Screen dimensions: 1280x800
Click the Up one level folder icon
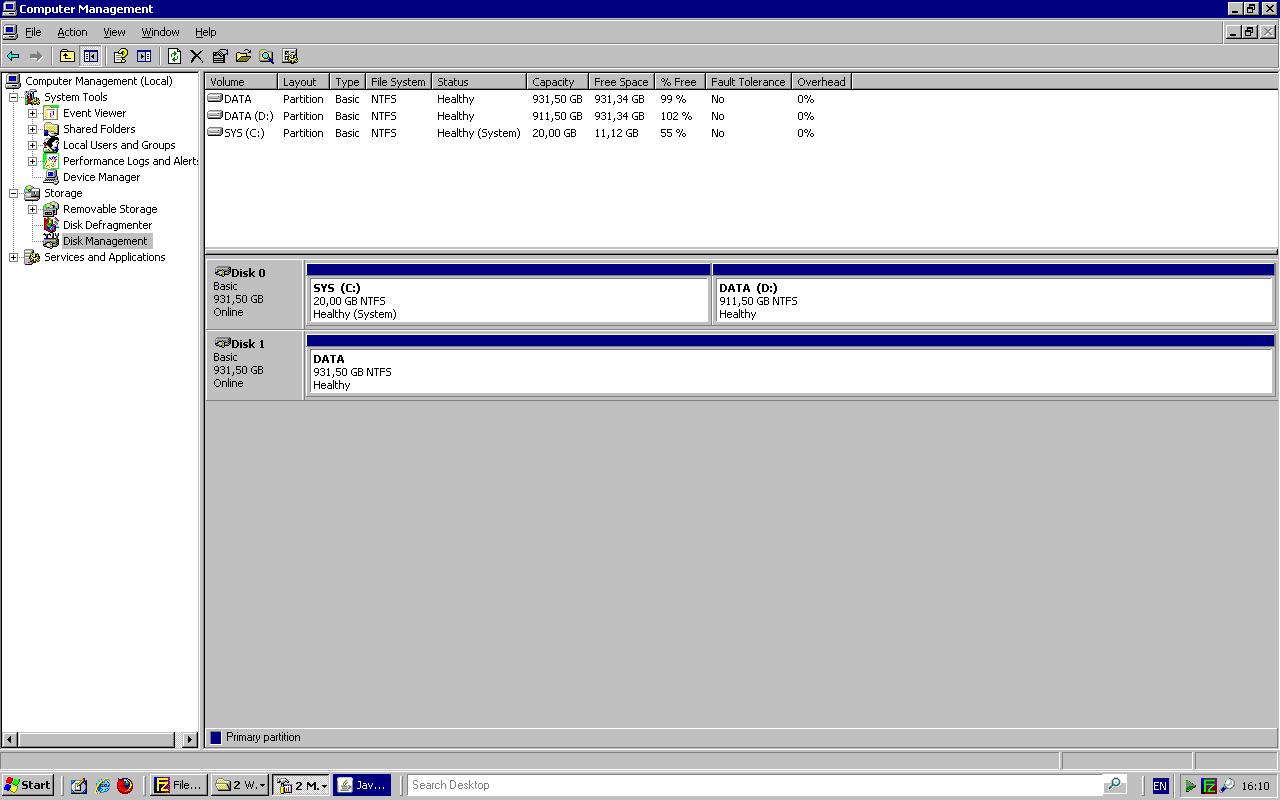click(67, 56)
